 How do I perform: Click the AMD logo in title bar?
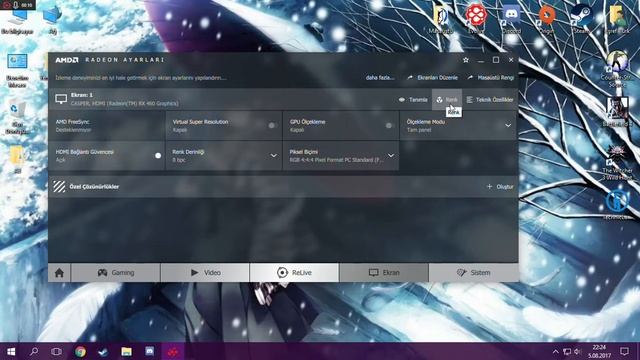coord(67,60)
